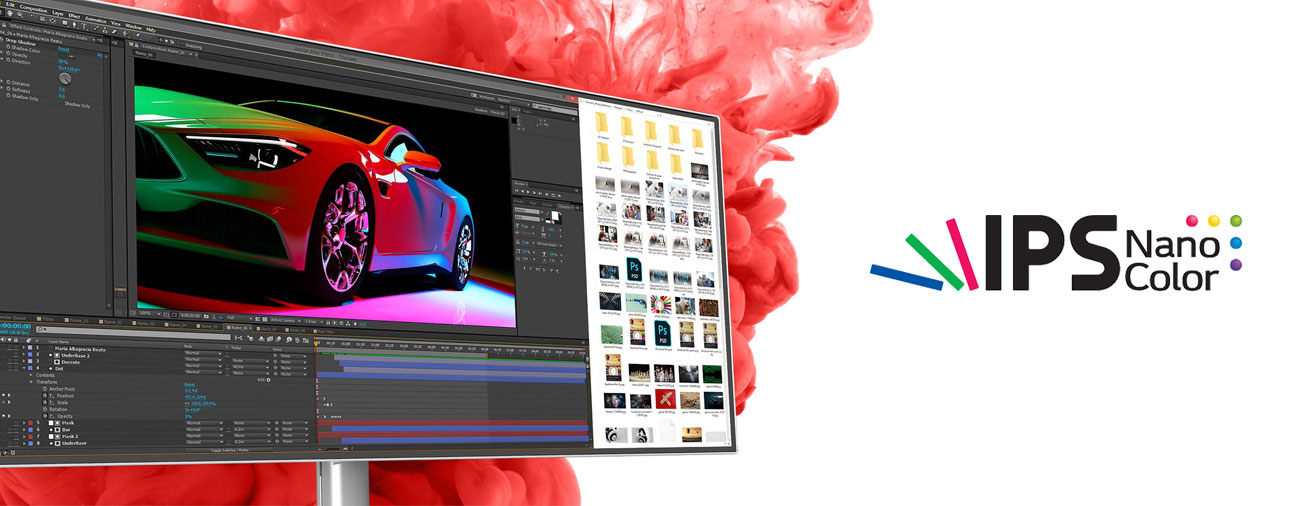Toggle the Anchor Point stopwatch
Image resolution: width=1300 pixels, height=506 pixels.
[45, 389]
